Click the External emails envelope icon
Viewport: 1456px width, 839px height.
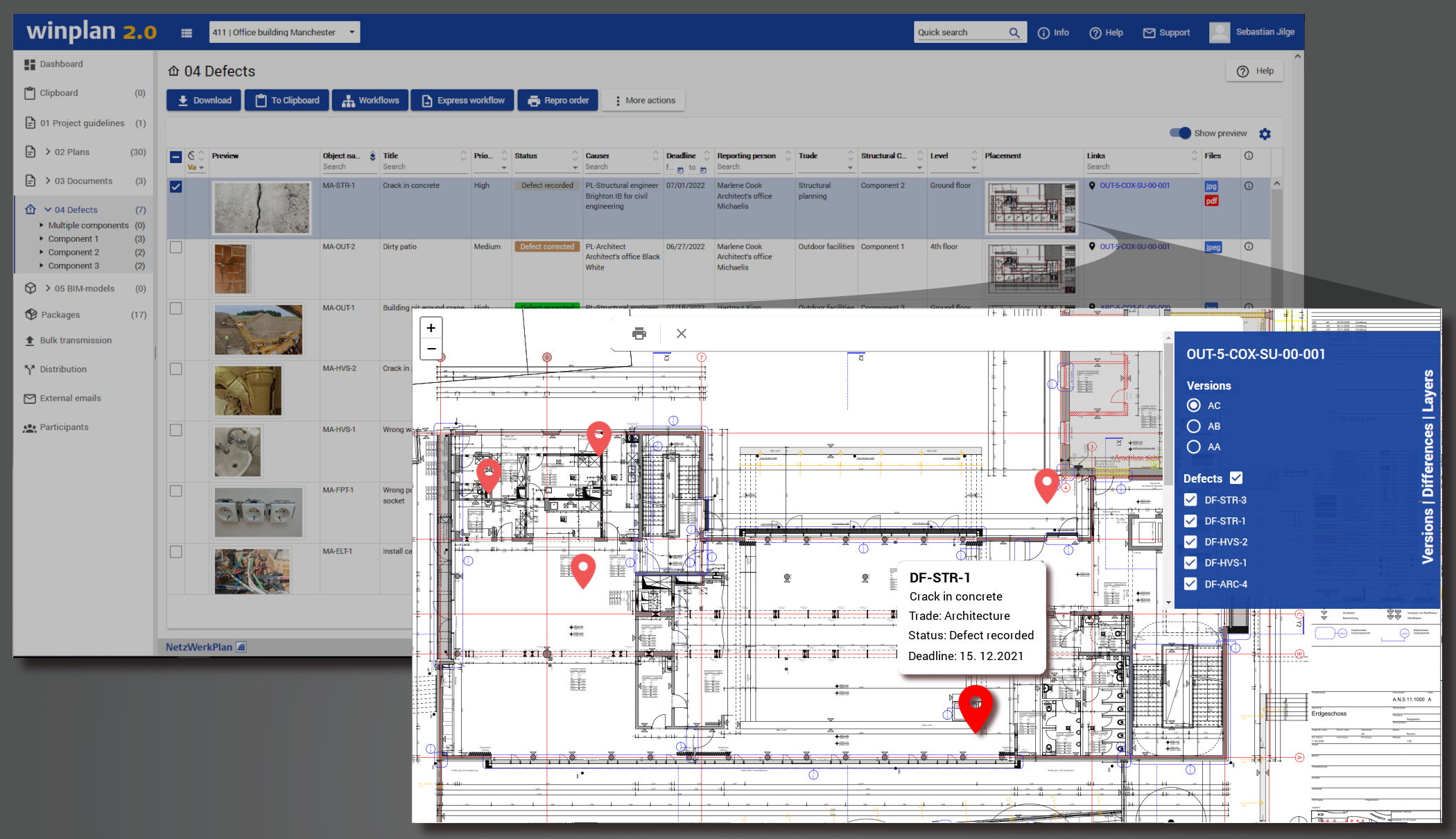click(30, 399)
